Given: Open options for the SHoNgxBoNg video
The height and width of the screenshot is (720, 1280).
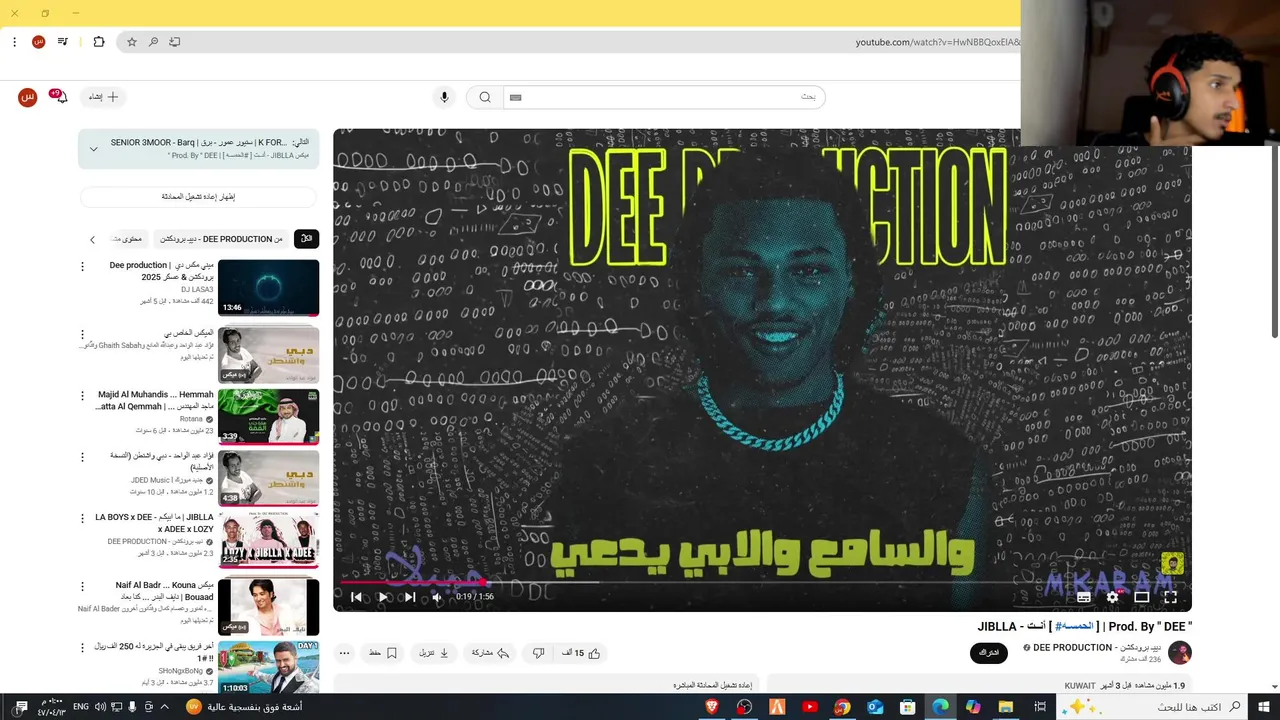Looking at the screenshot, I should (x=83, y=648).
